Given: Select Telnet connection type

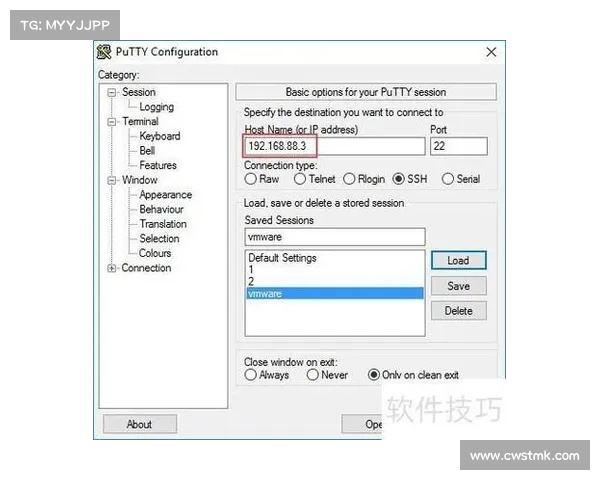Looking at the screenshot, I should [x=315, y=179].
